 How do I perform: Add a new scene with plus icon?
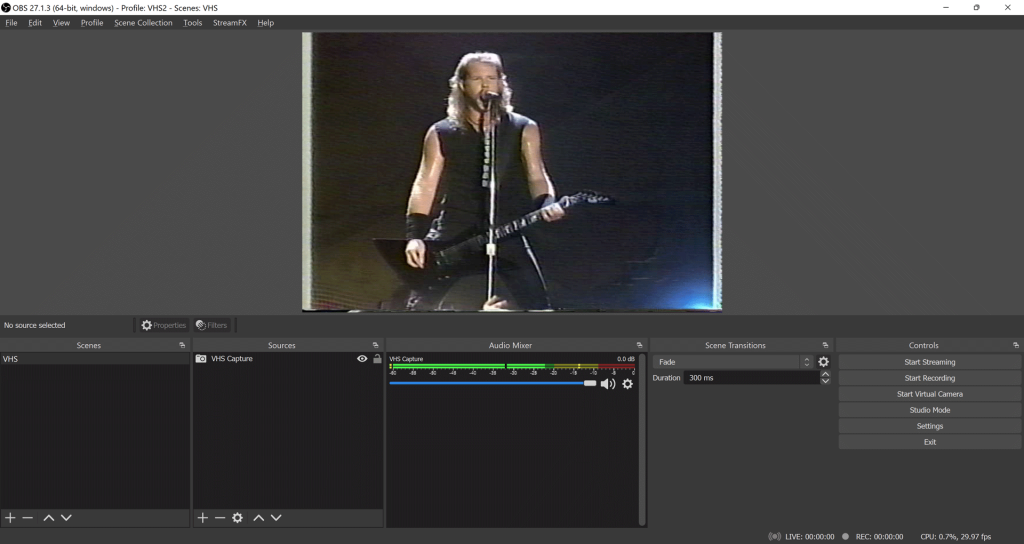[x=10, y=518]
